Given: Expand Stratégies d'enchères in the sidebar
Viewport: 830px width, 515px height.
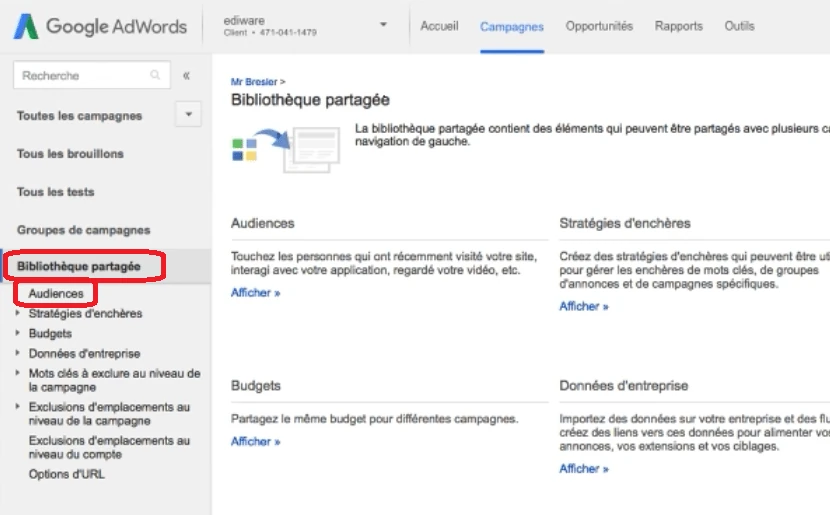Looking at the screenshot, I should click(x=19, y=313).
